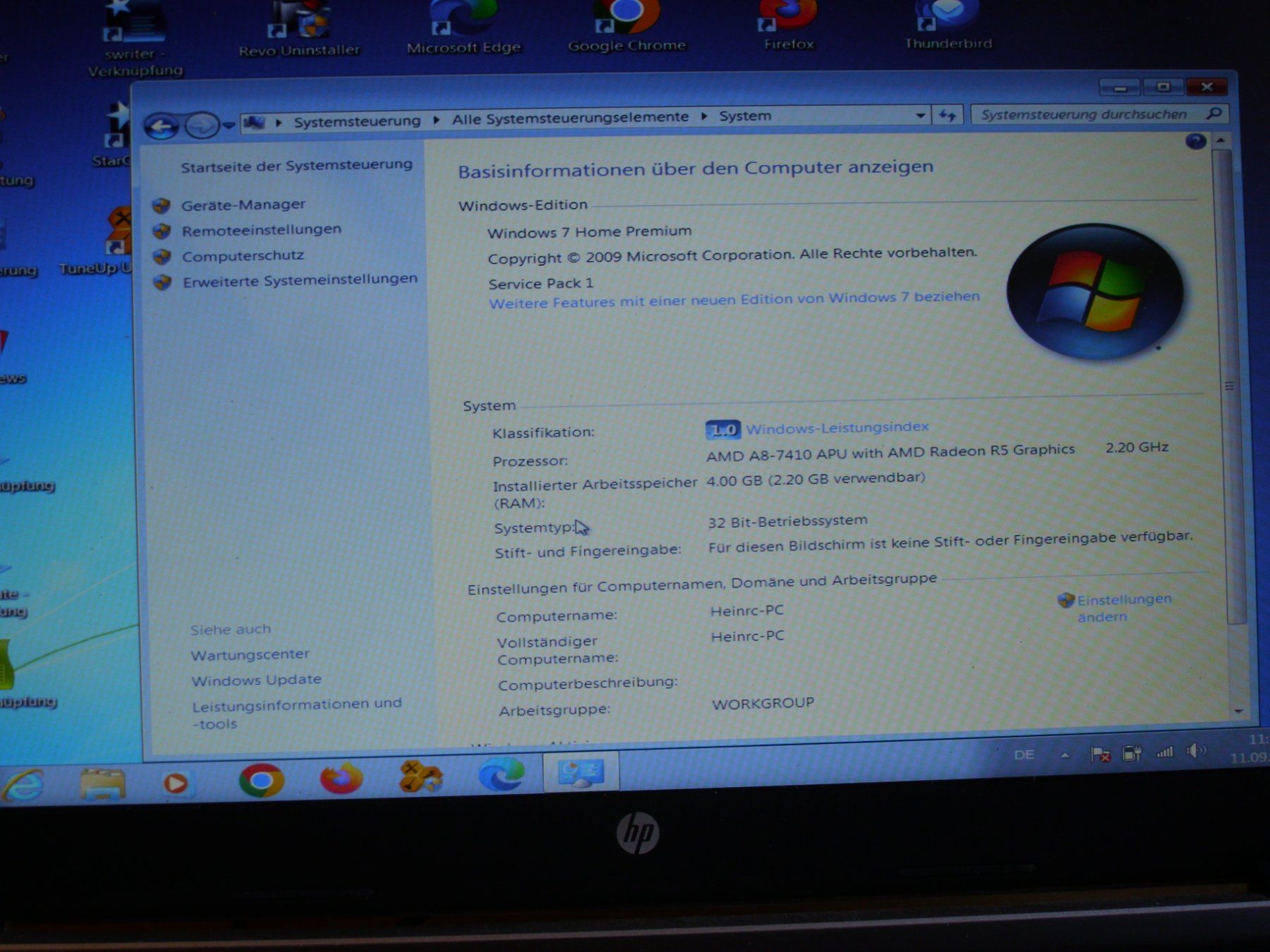Click shield icon beside Erweiterte Systemeinstellungen
Image resolution: width=1270 pixels, height=952 pixels.
point(162,282)
